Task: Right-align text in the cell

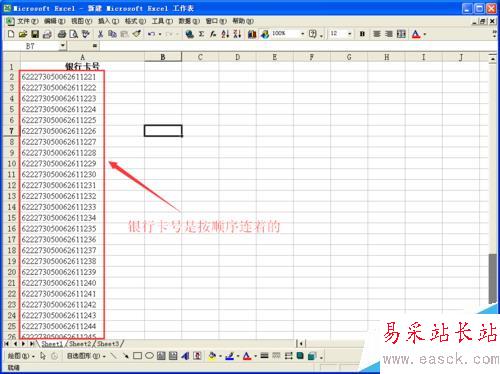Action: (389, 34)
